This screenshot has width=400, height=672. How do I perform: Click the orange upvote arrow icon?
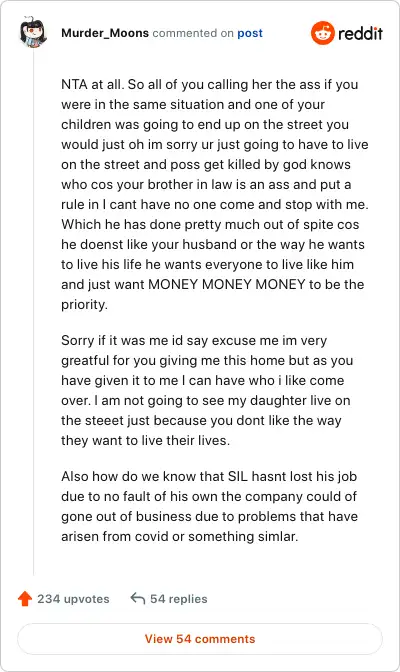pos(25,598)
